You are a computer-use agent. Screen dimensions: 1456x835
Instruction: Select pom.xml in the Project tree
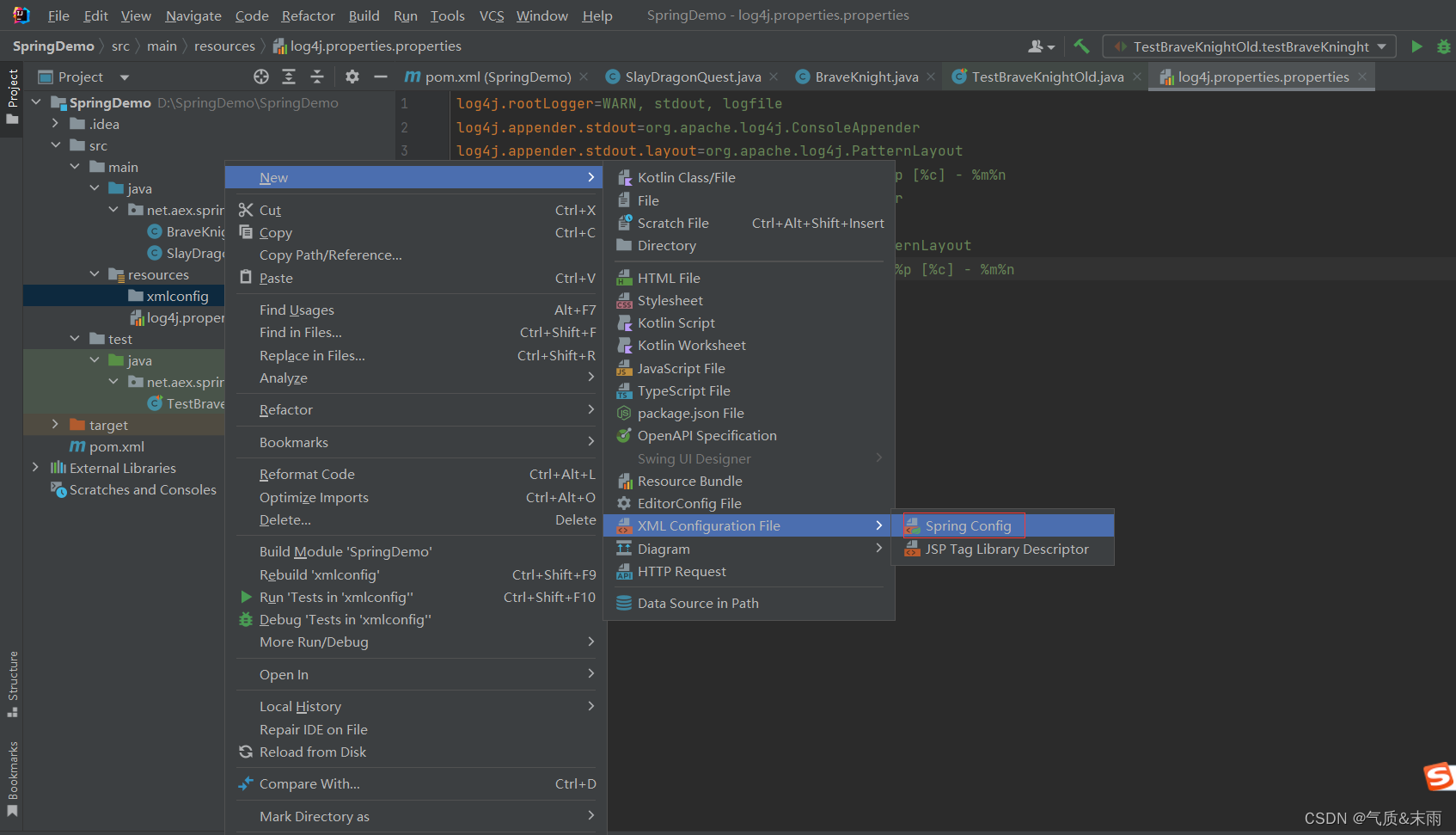(117, 446)
